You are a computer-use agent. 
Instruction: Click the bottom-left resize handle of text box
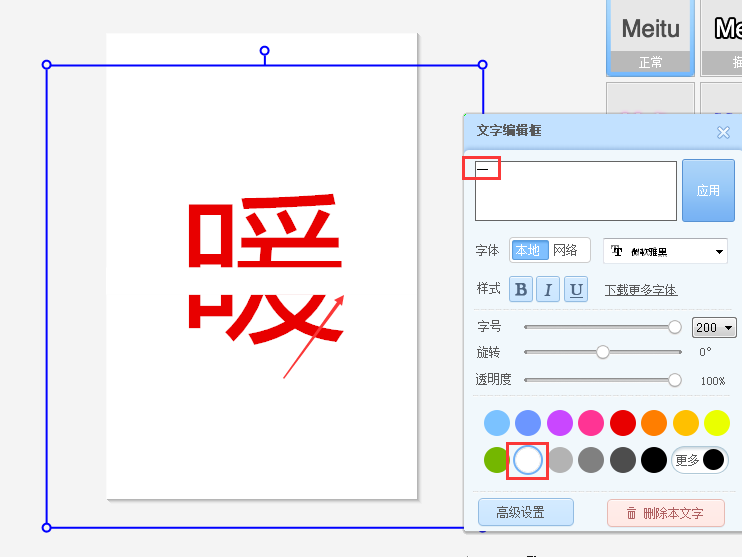[46, 528]
